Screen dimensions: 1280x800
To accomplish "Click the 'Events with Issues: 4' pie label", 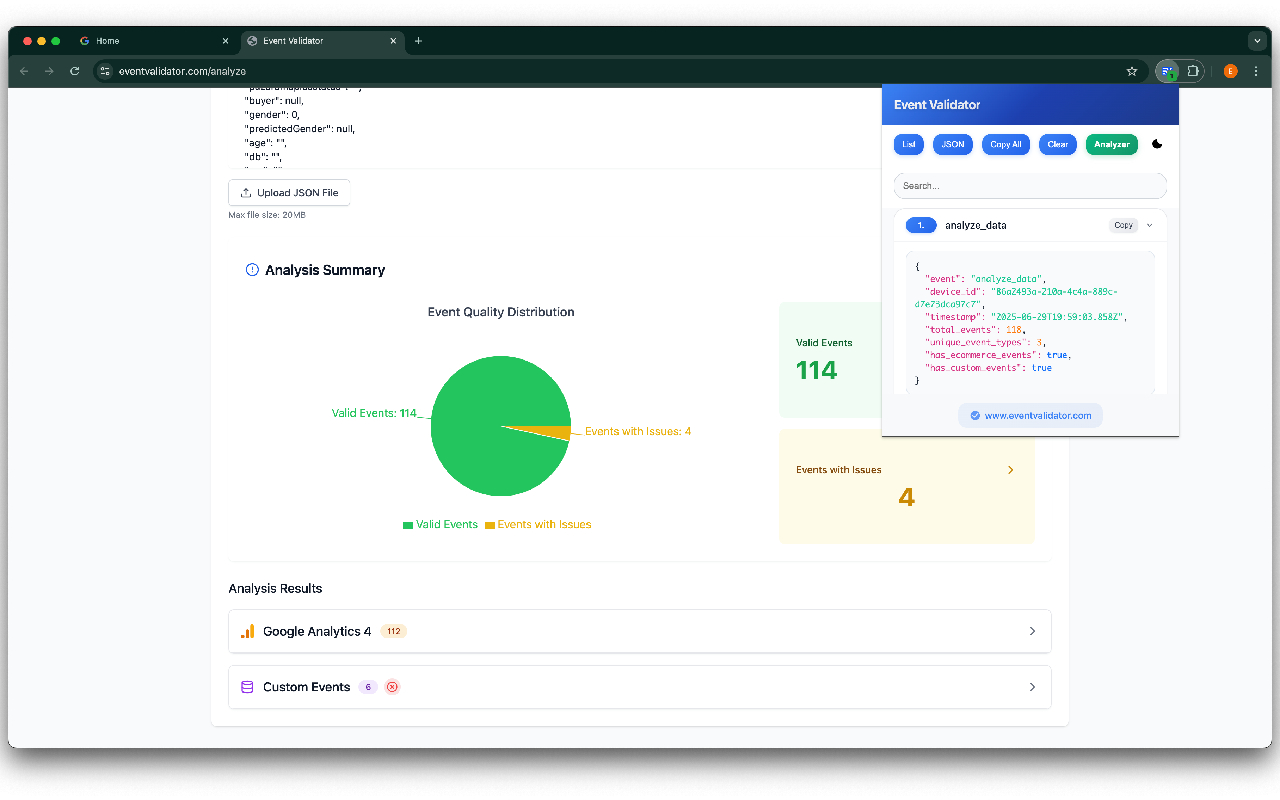I will coord(638,432).
